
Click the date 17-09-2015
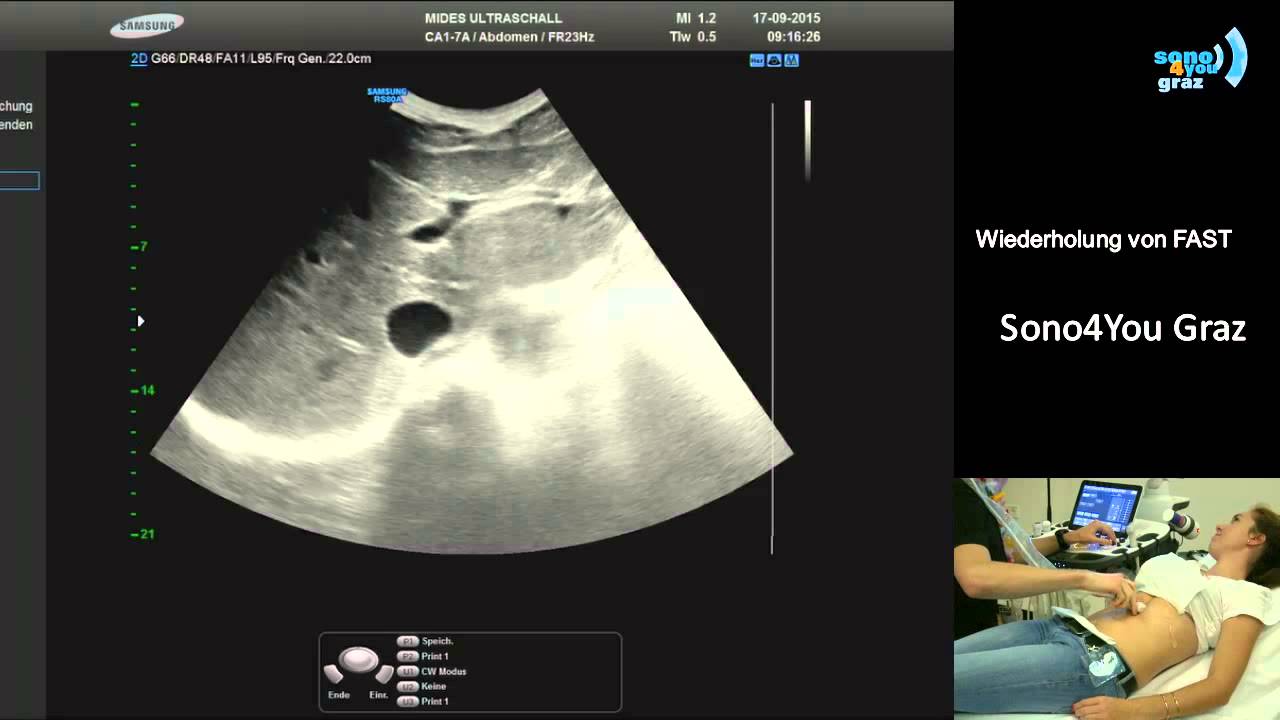[786, 19]
